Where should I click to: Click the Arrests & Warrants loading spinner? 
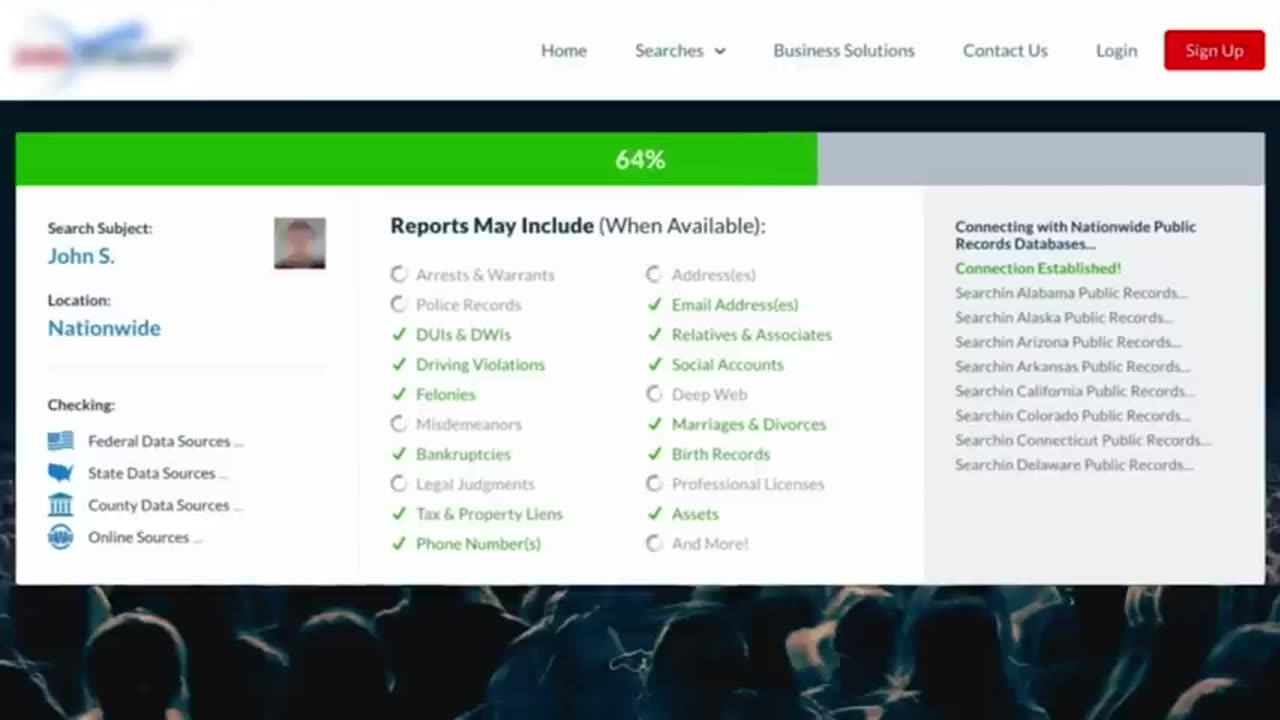[x=399, y=274]
